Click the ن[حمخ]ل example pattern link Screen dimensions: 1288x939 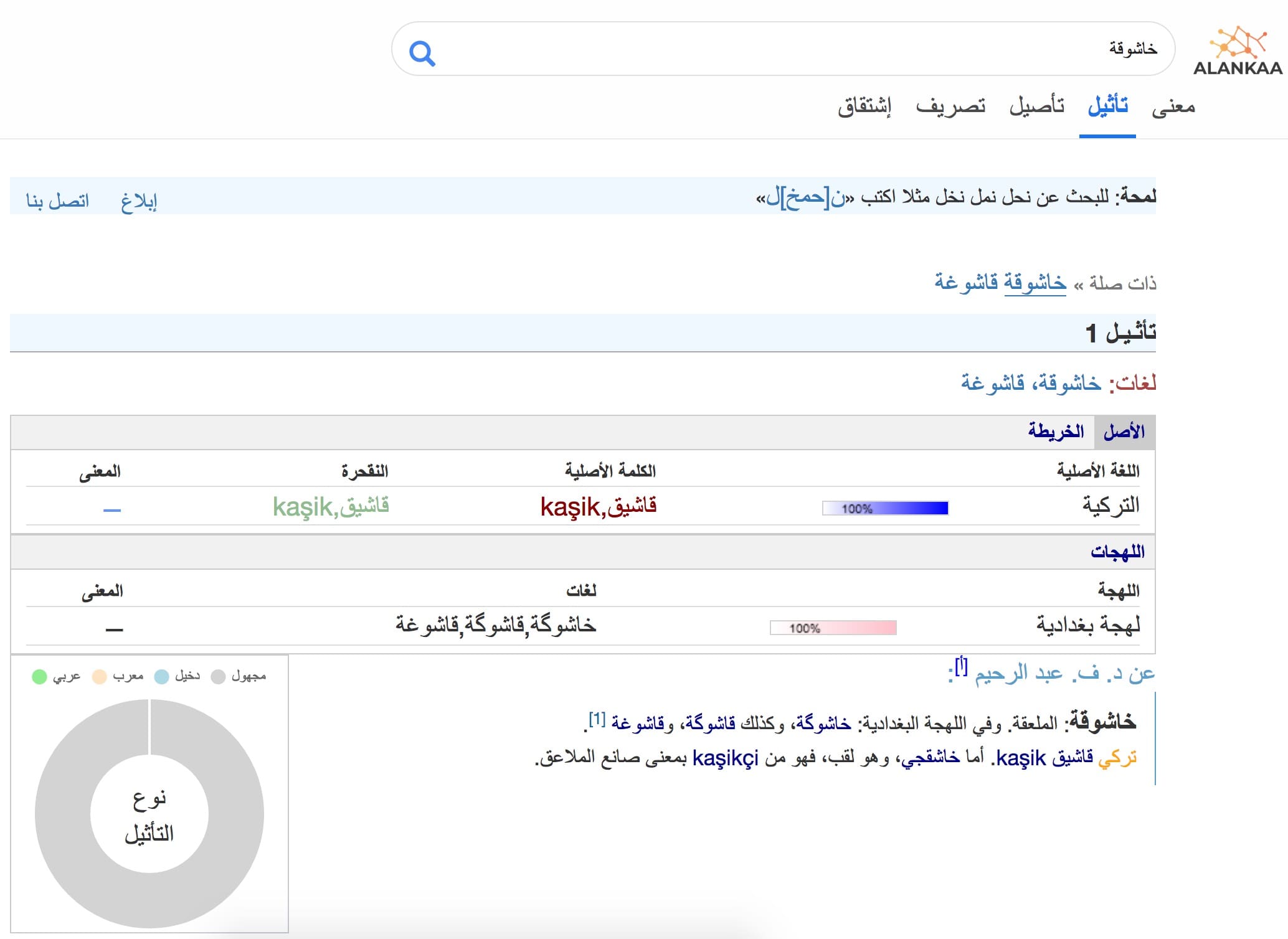tap(807, 197)
